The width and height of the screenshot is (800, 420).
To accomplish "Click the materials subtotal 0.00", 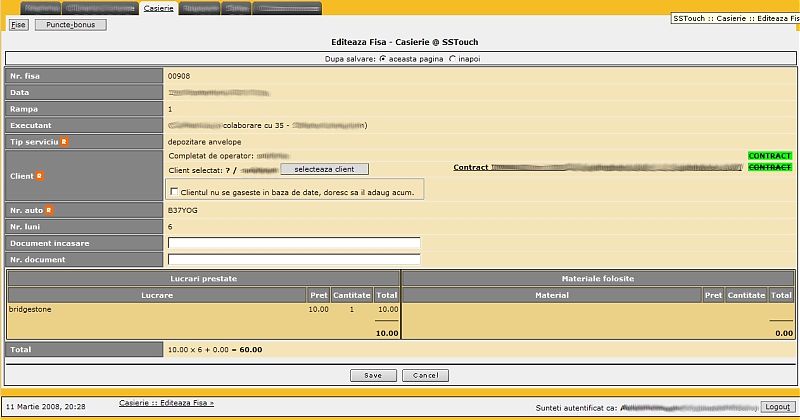I will pos(784,333).
